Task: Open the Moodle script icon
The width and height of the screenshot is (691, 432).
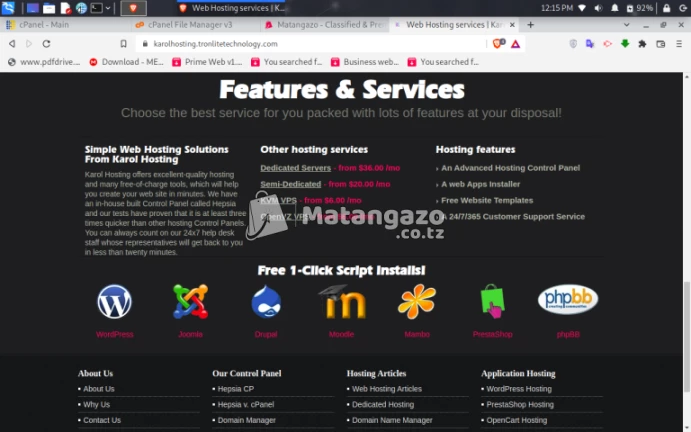Action: 342,302
